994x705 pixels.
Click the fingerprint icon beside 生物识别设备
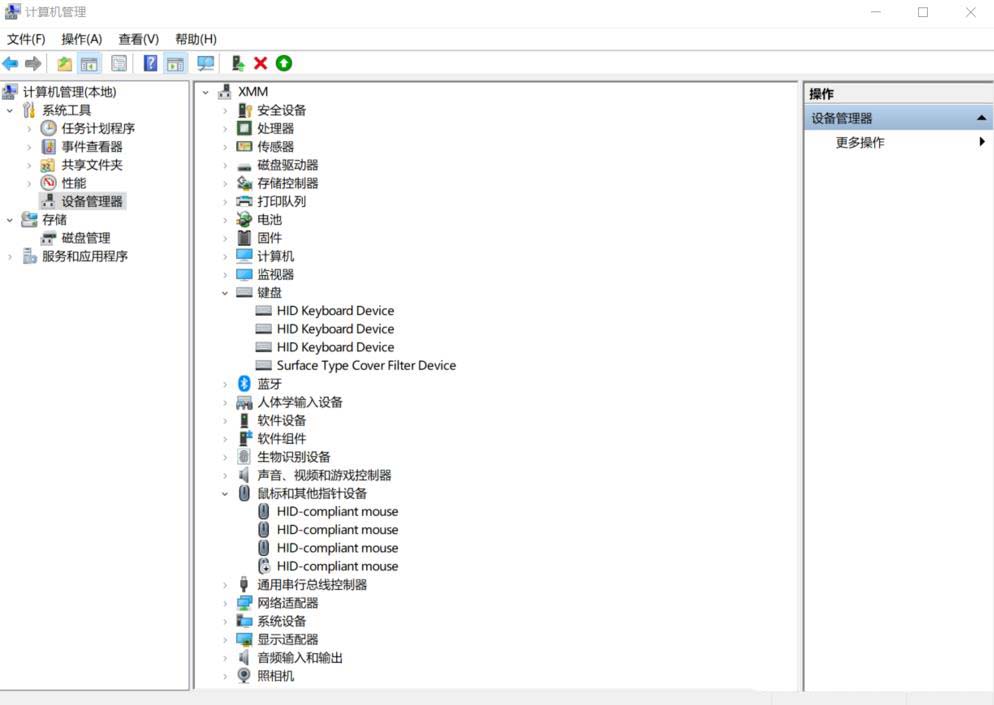point(244,456)
